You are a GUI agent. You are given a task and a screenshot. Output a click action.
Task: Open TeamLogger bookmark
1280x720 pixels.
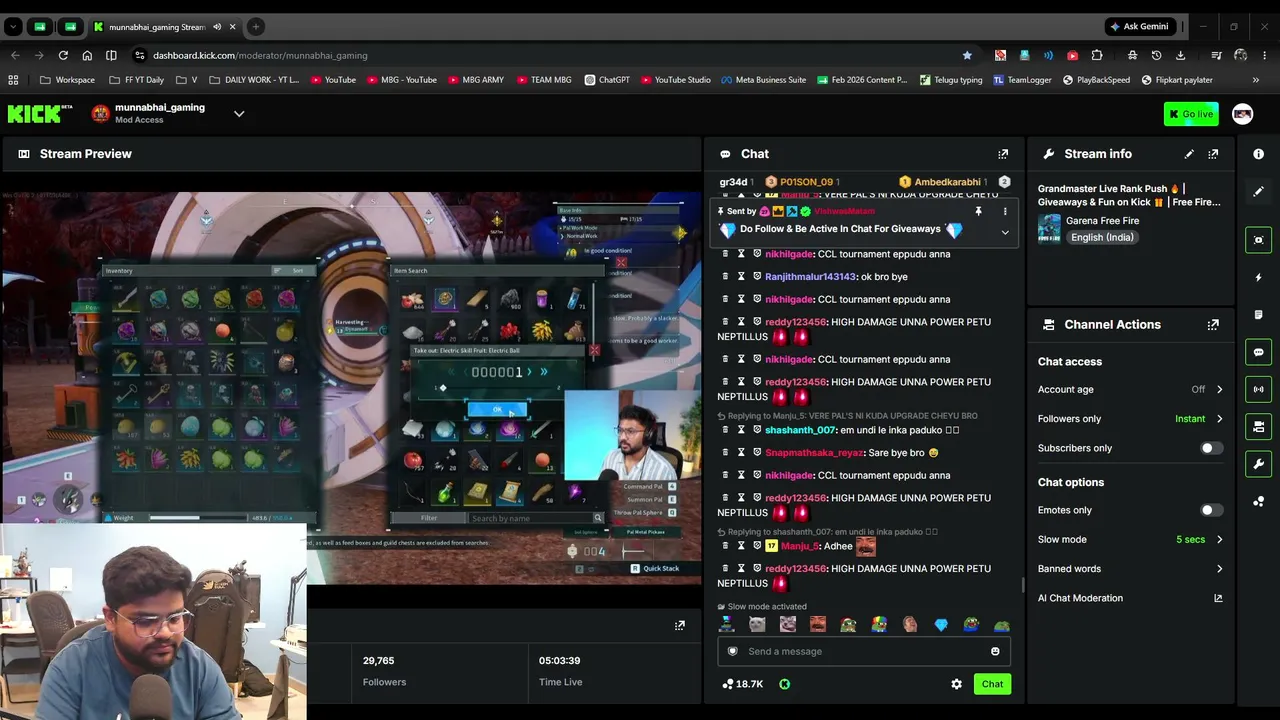[x=1022, y=80]
